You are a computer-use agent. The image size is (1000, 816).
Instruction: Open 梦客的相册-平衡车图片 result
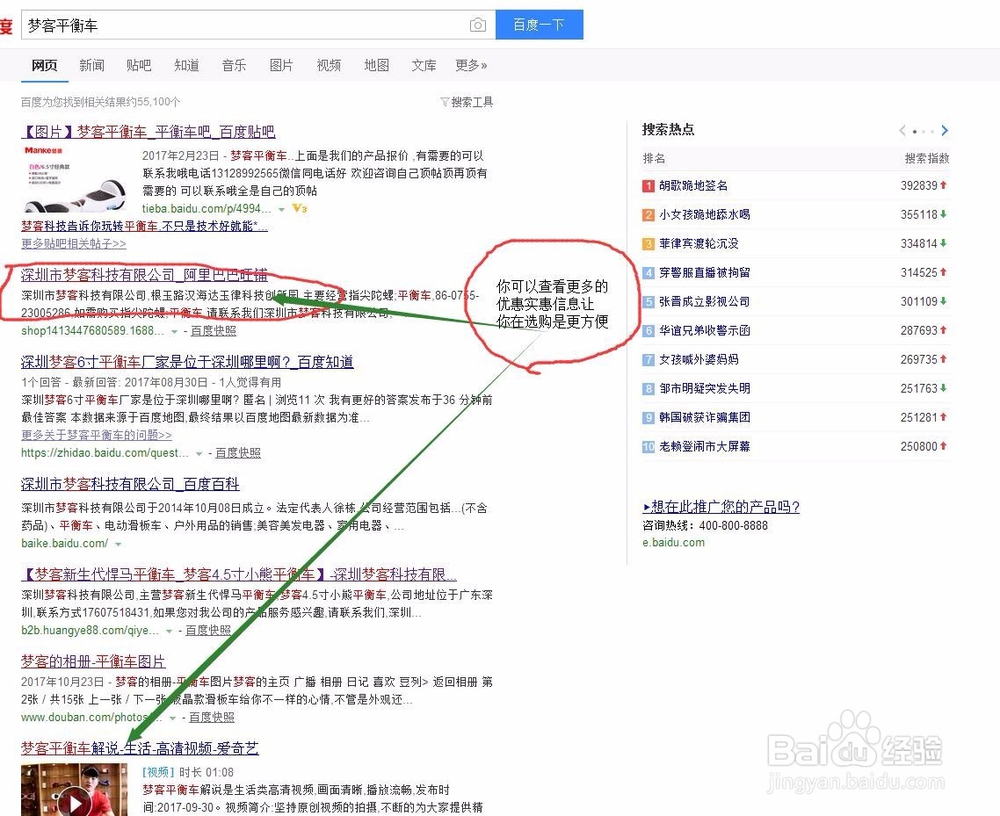click(93, 661)
